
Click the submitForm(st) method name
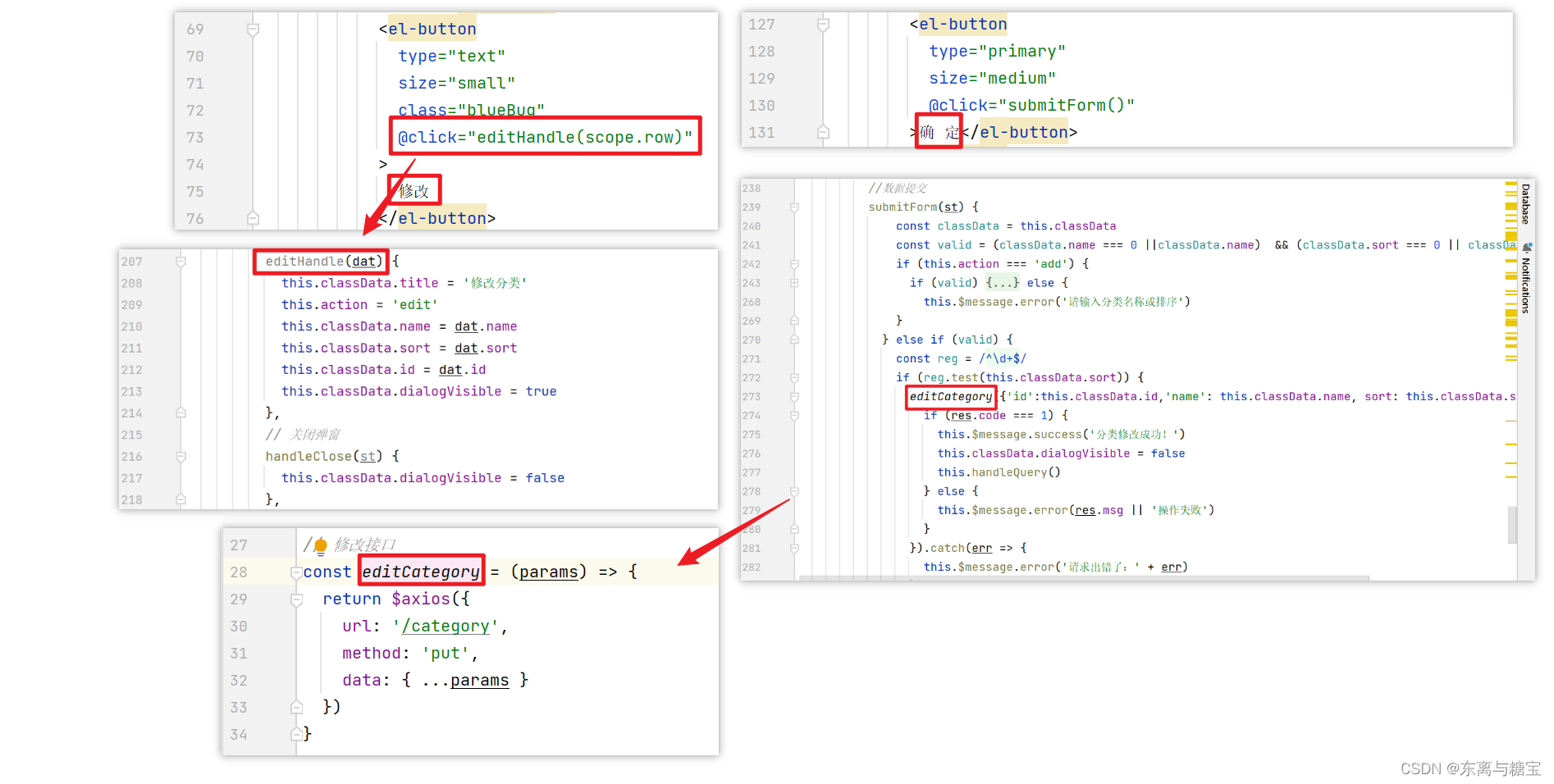[916, 207]
